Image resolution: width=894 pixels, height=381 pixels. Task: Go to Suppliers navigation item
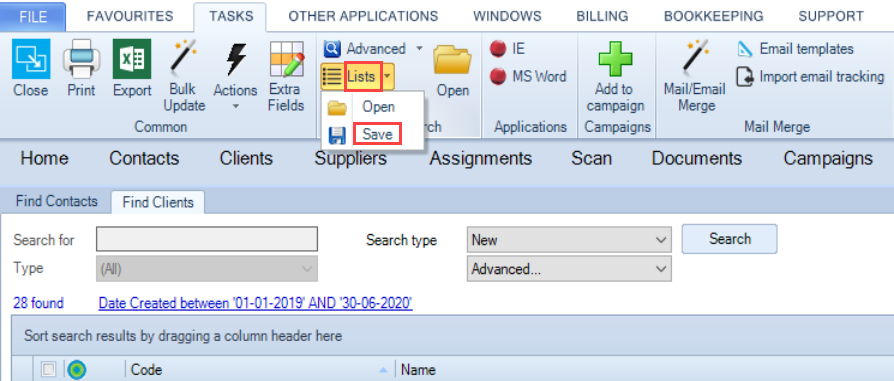click(x=351, y=158)
